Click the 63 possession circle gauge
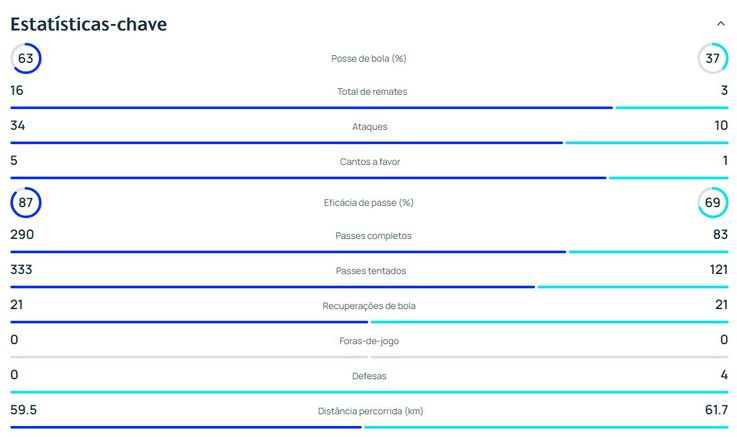 click(26, 59)
